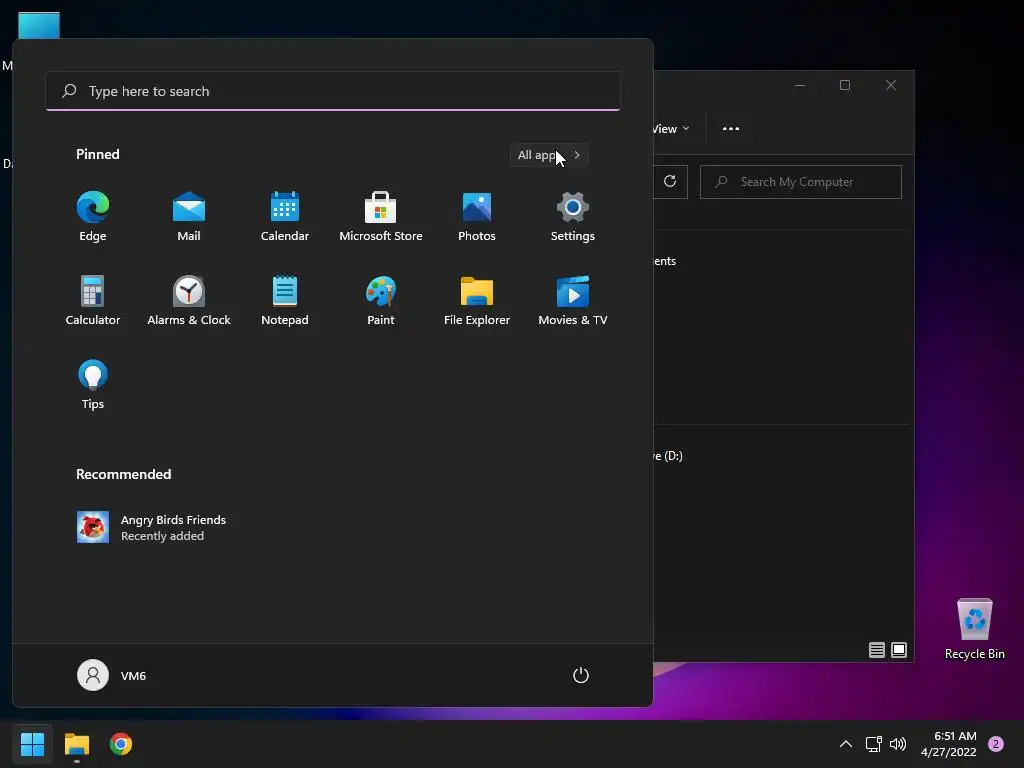The height and width of the screenshot is (768, 1024).
Task: Open File Explorer from the taskbar
Action: click(x=76, y=744)
